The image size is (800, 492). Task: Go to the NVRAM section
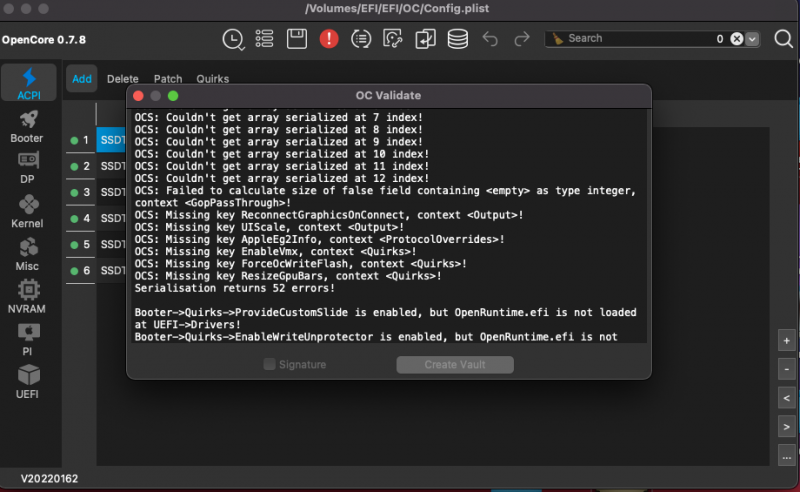[x=27, y=297]
